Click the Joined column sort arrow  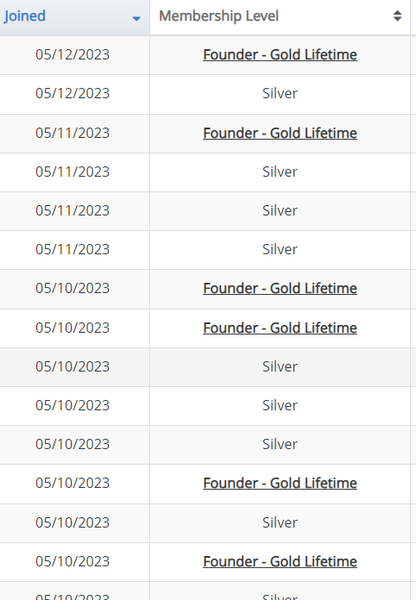pyautogui.click(x=136, y=18)
